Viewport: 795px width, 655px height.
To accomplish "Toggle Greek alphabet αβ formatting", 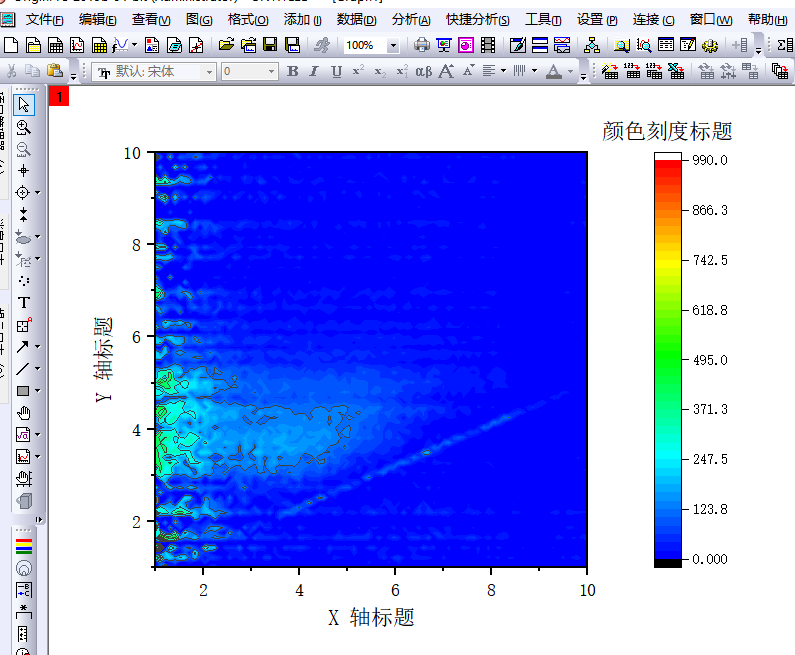I will pos(424,71).
